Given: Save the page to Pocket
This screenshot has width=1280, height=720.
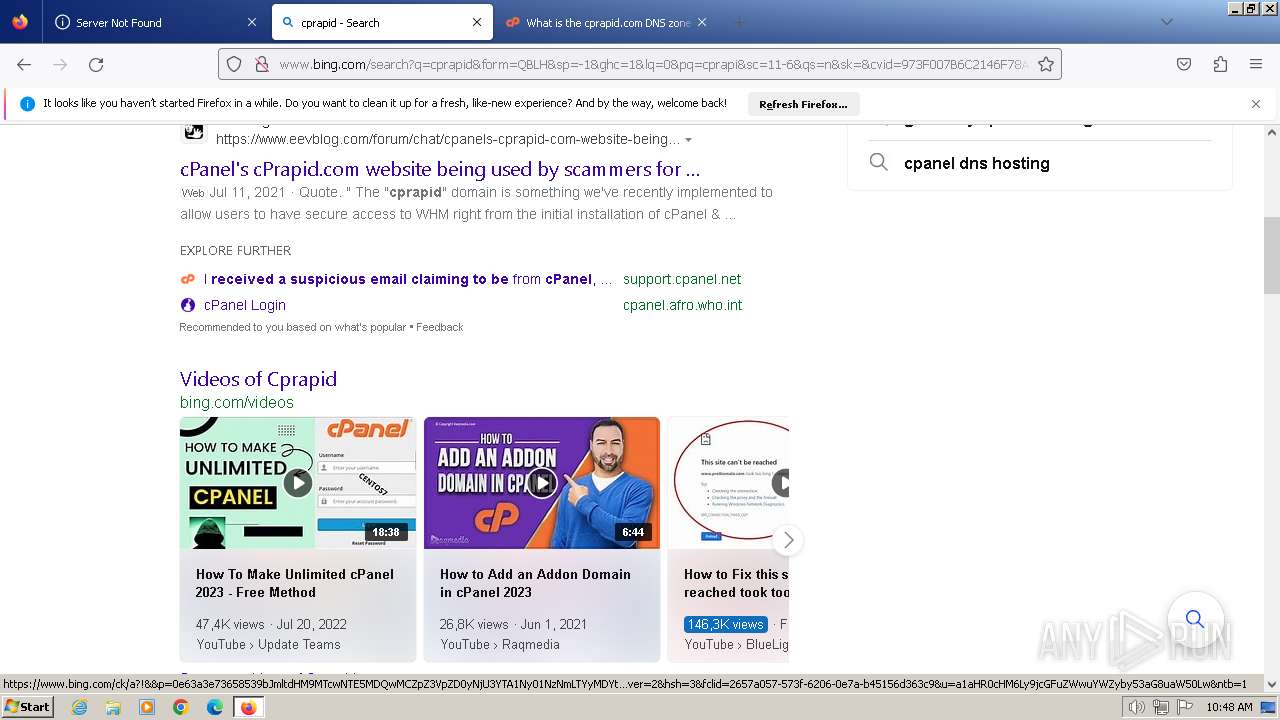Looking at the screenshot, I should [x=1184, y=64].
